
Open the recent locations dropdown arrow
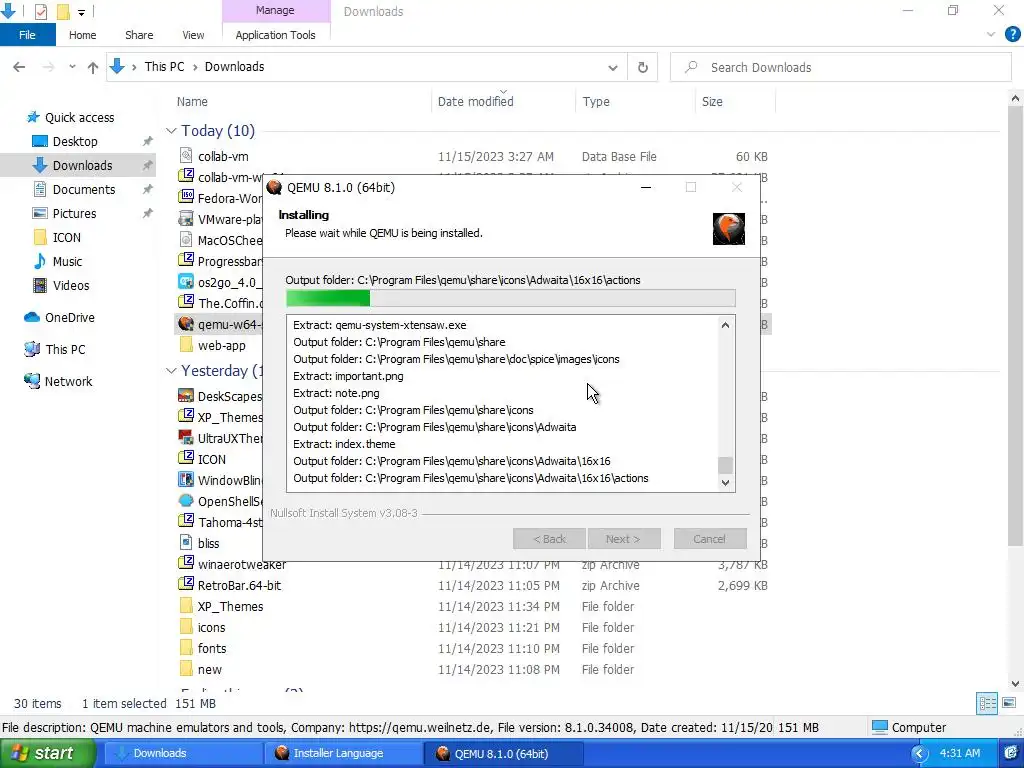click(72, 67)
